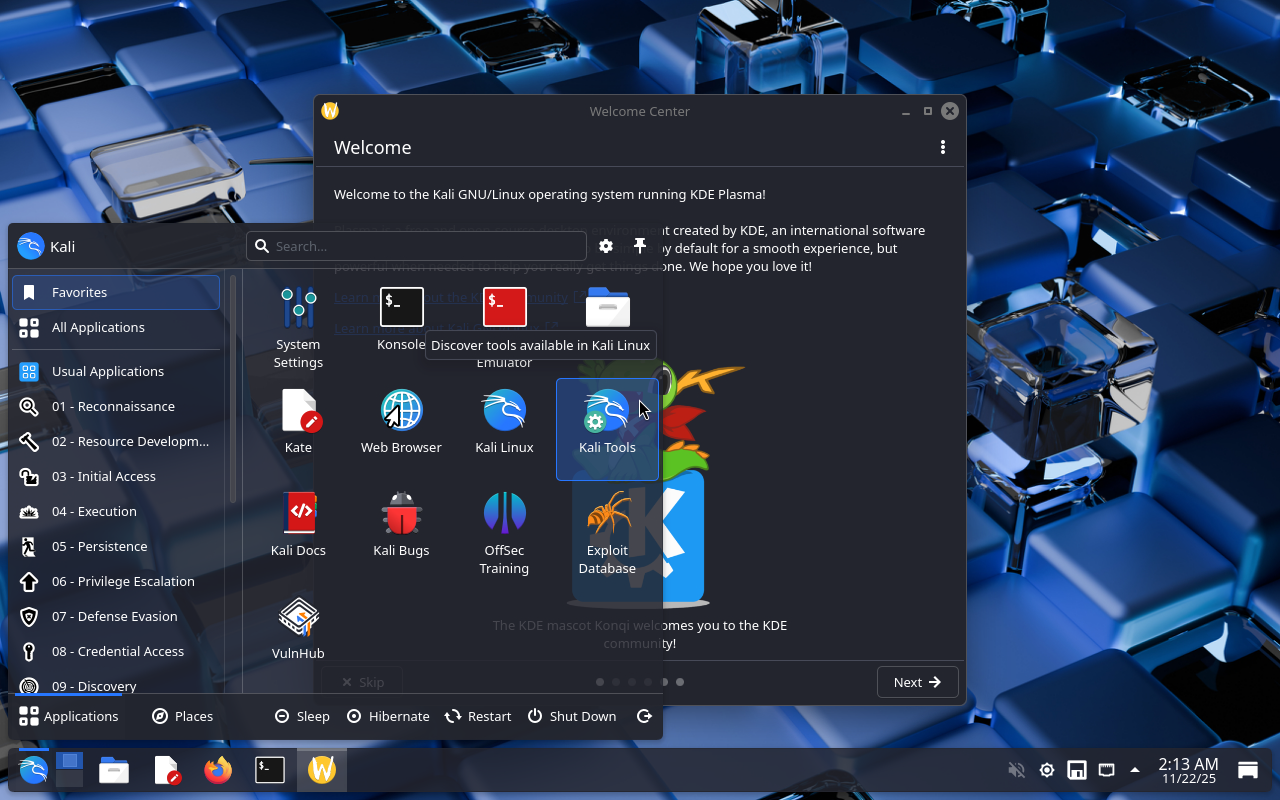Image resolution: width=1280 pixels, height=800 pixels.
Task: Open System Settings icon
Action: point(298,326)
